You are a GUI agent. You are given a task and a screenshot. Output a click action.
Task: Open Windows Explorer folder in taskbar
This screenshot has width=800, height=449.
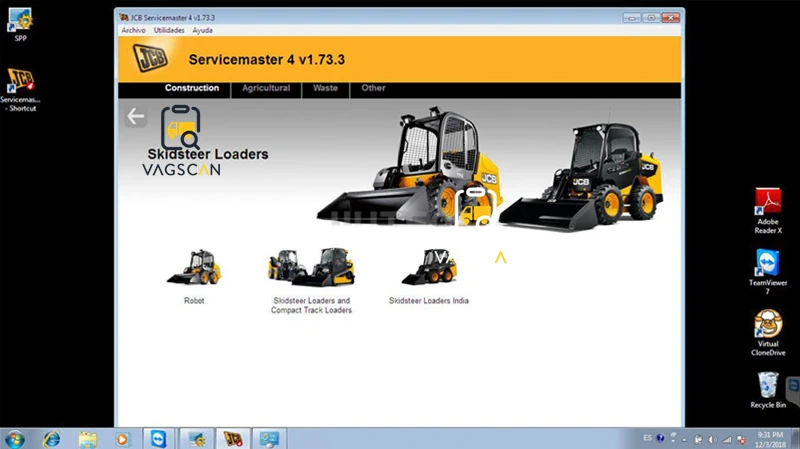click(x=87, y=439)
